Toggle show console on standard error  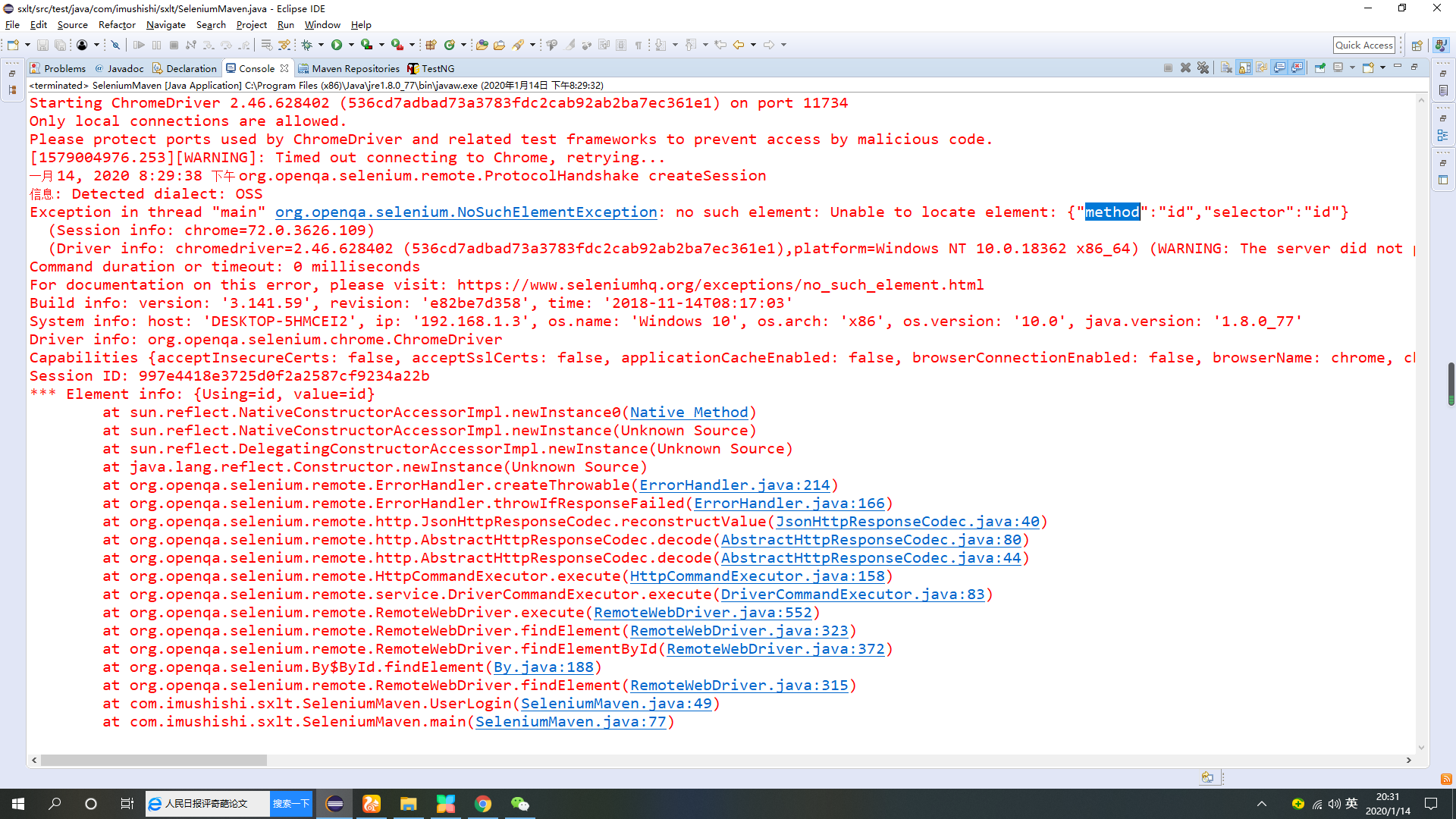(1298, 68)
